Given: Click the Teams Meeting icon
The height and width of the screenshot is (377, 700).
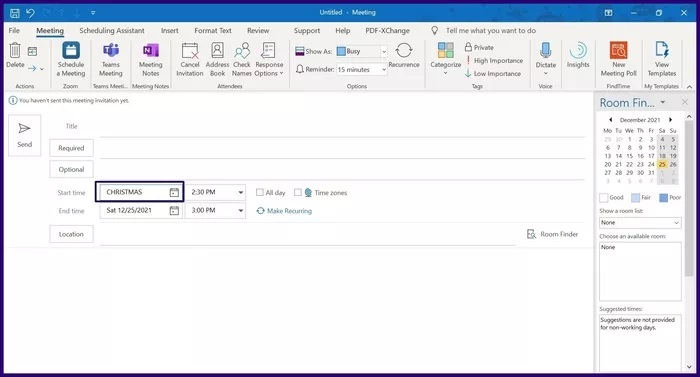Looking at the screenshot, I should pos(110,59).
